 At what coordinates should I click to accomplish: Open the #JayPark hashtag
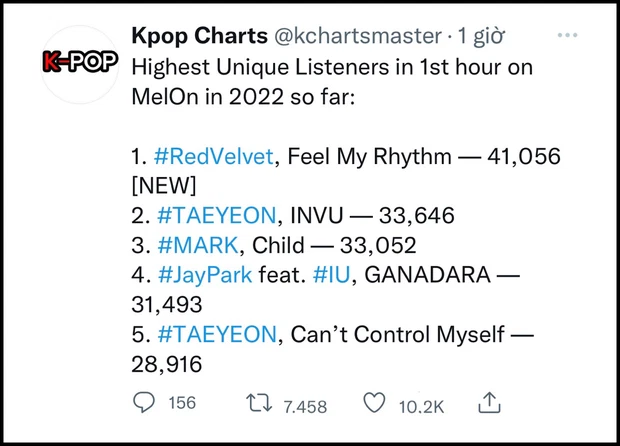[x=205, y=275]
